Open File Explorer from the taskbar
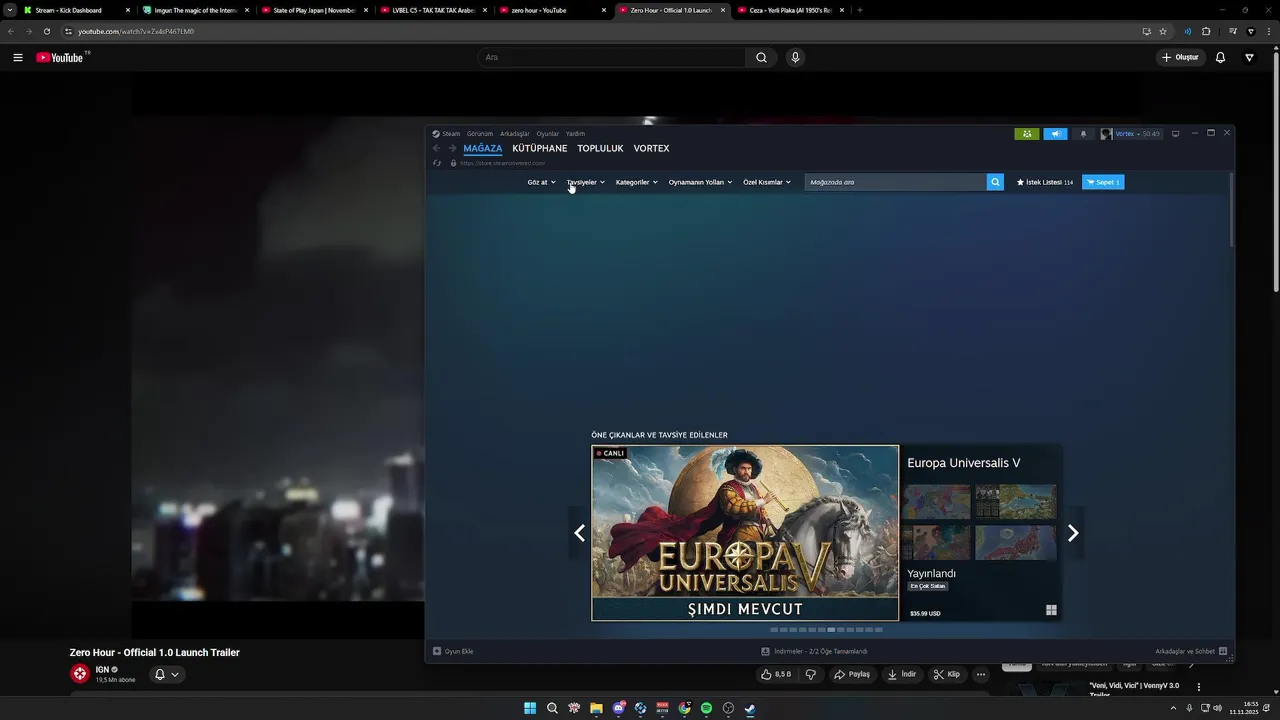1280x720 pixels. point(596,708)
